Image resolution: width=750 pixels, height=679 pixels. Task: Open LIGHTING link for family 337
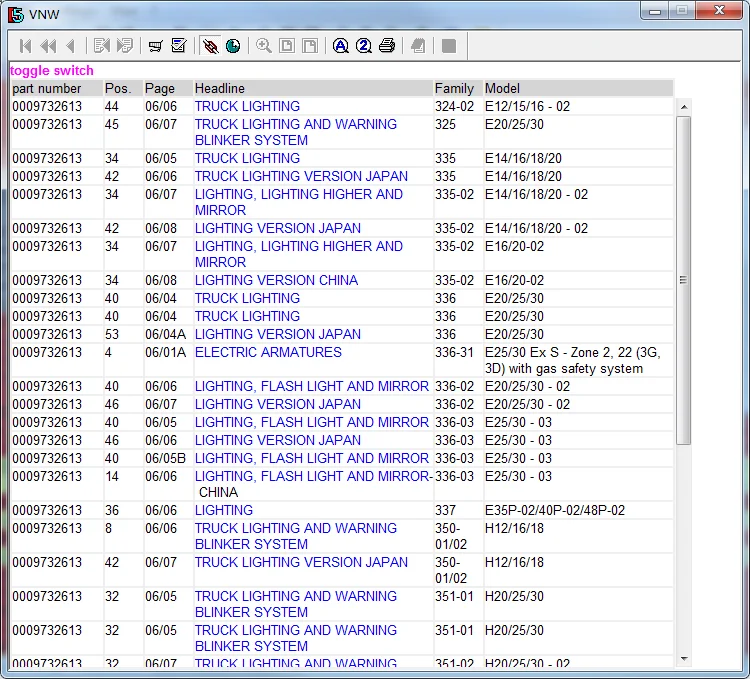point(224,510)
